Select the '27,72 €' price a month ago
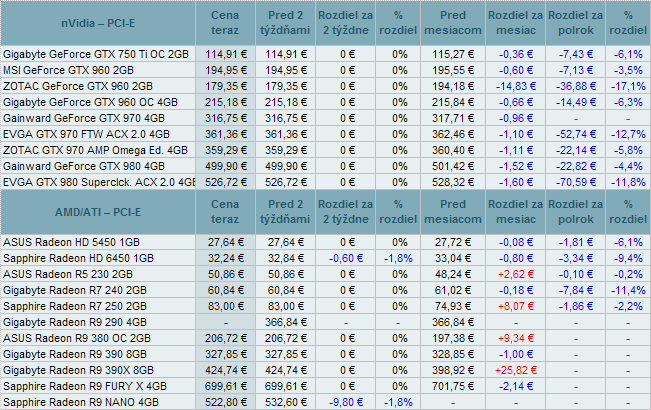Screen dimensions: 651x410 (x=453, y=242)
